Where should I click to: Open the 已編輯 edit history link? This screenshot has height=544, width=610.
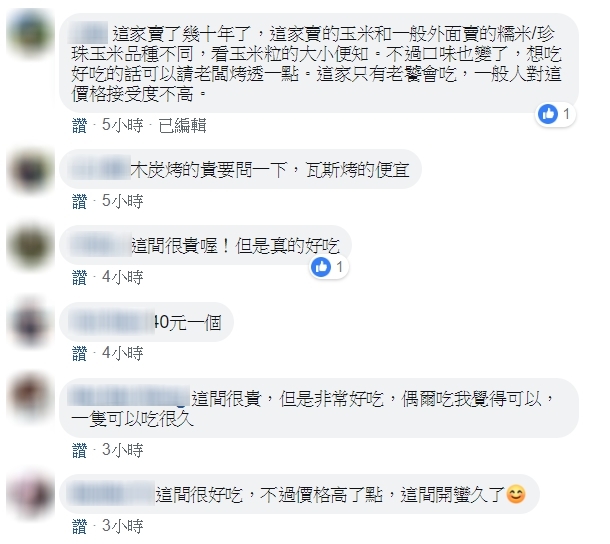182,125
